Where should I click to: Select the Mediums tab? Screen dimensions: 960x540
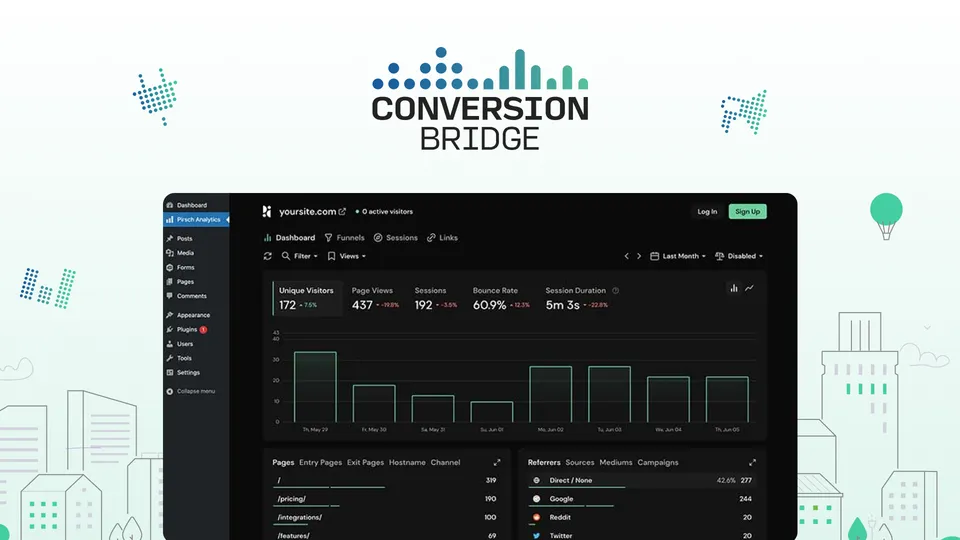click(616, 462)
